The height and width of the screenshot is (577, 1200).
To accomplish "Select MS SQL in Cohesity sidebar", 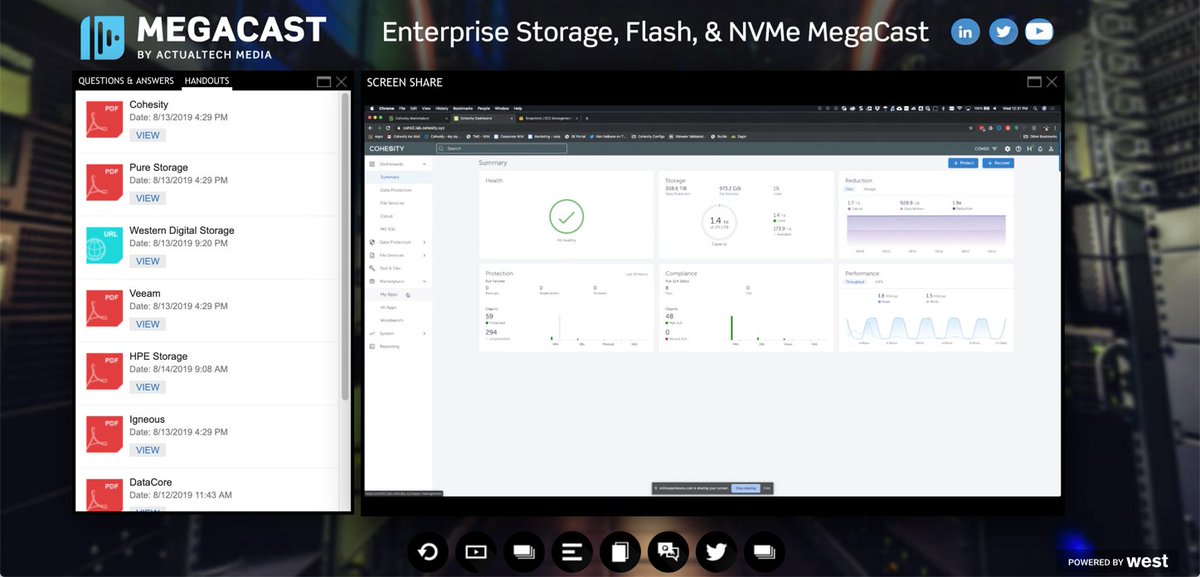I will (x=388, y=229).
